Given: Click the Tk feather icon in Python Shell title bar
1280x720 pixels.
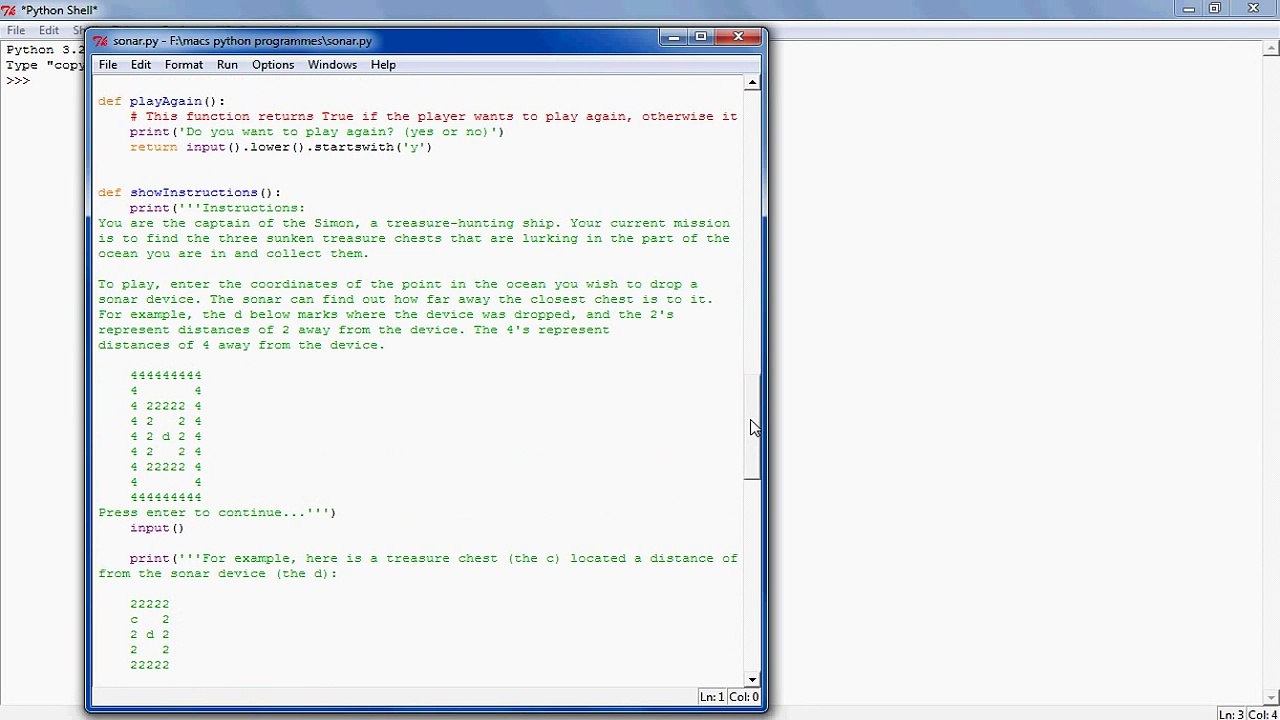Looking at the screenshot, I should click(9, 10).
